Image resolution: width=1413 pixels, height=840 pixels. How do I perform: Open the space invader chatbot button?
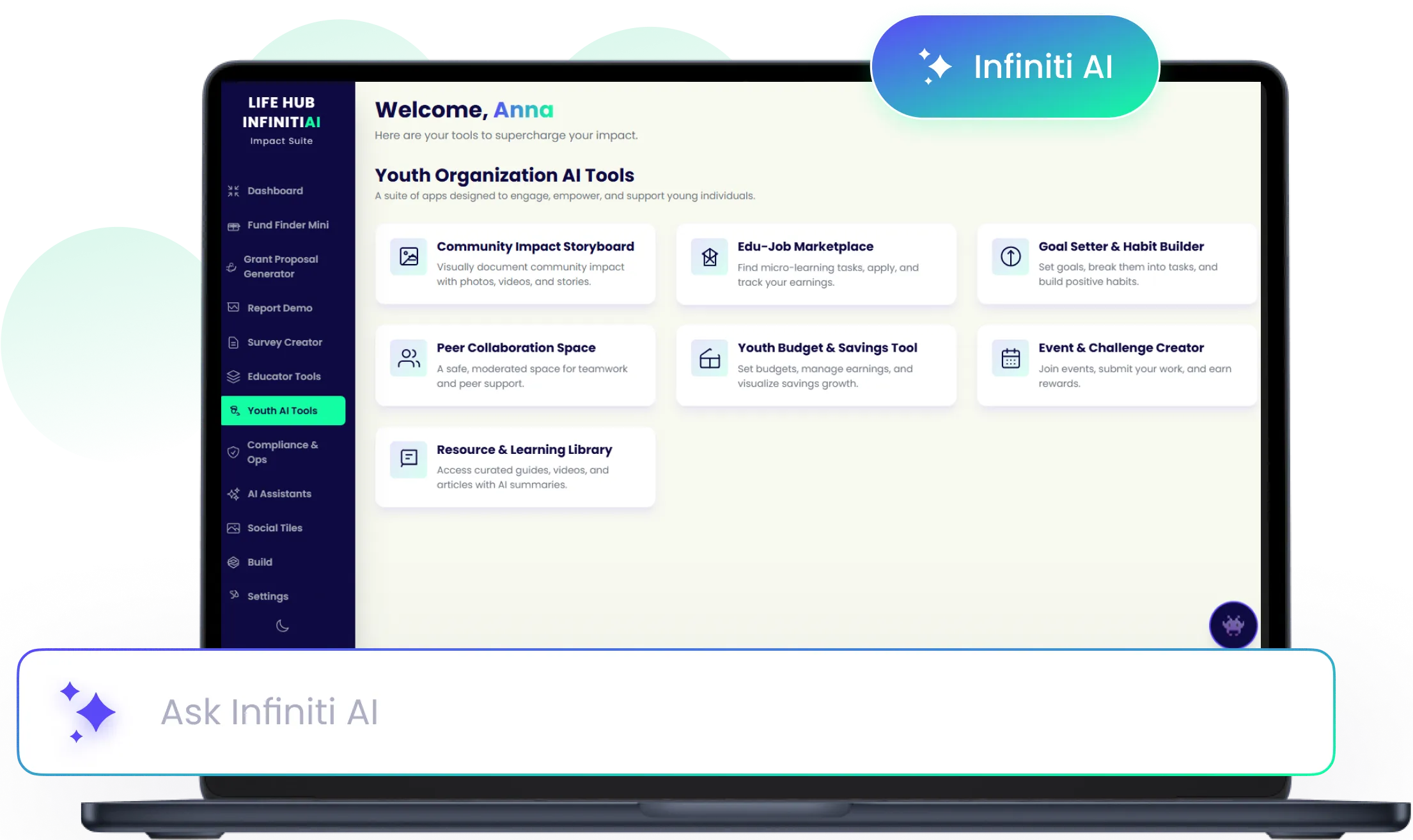coord(1233,625)
